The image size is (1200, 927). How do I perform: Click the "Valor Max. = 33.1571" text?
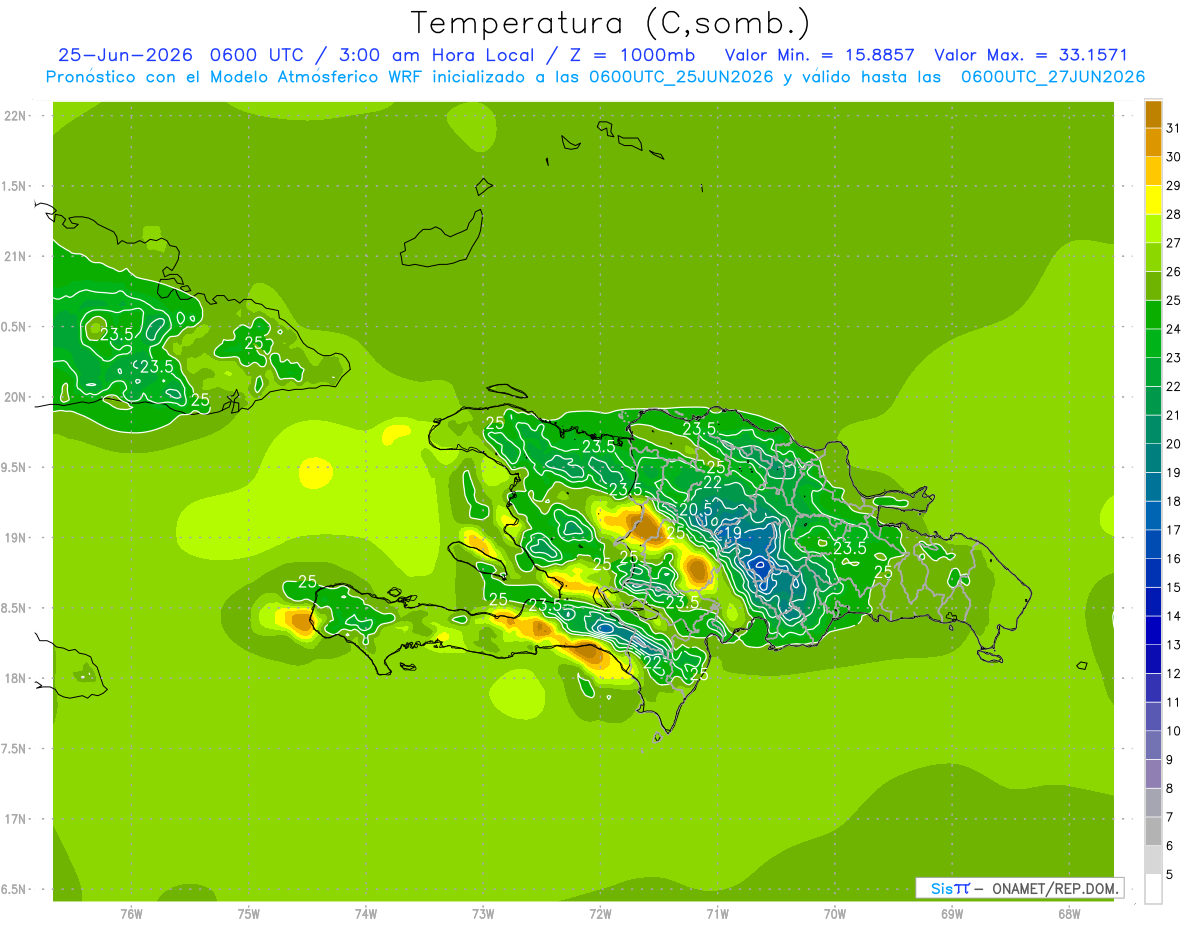coord(1029,55)
